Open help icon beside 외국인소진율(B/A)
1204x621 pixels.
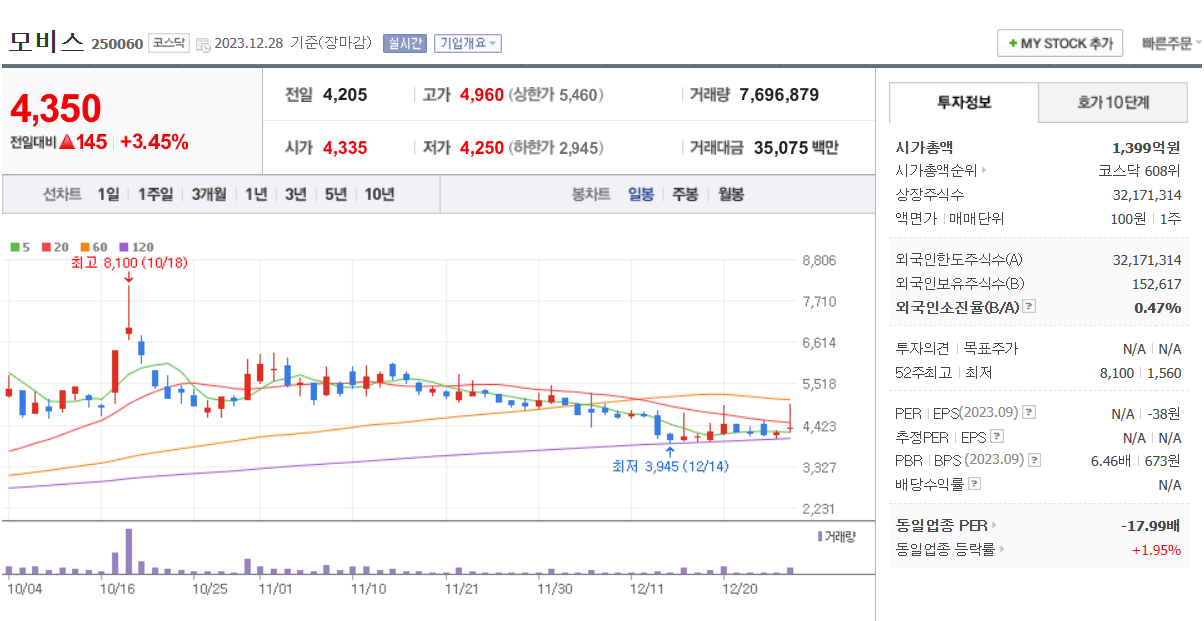tap(1029, 307)
